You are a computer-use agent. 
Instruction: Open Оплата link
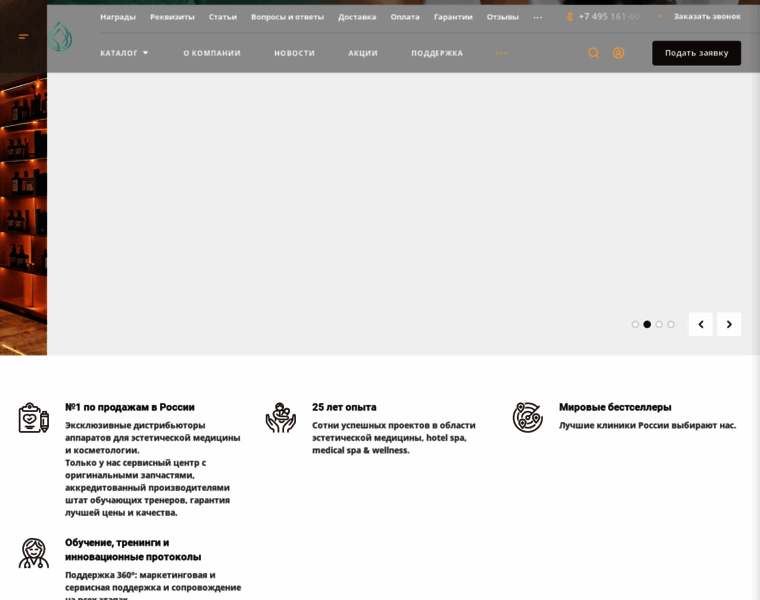405,17
